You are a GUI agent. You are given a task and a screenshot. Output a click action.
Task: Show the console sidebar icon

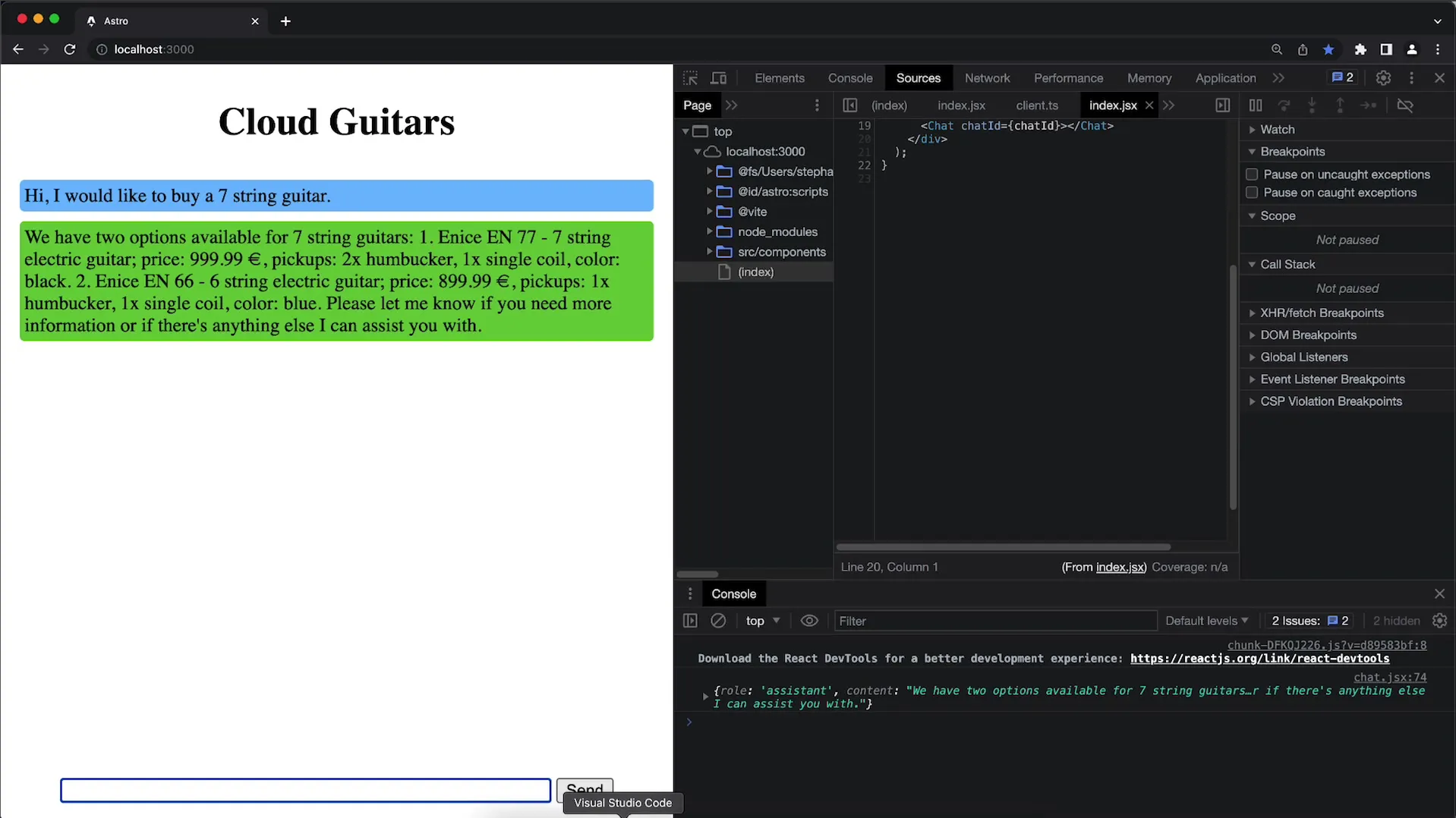tap(690, 621)
